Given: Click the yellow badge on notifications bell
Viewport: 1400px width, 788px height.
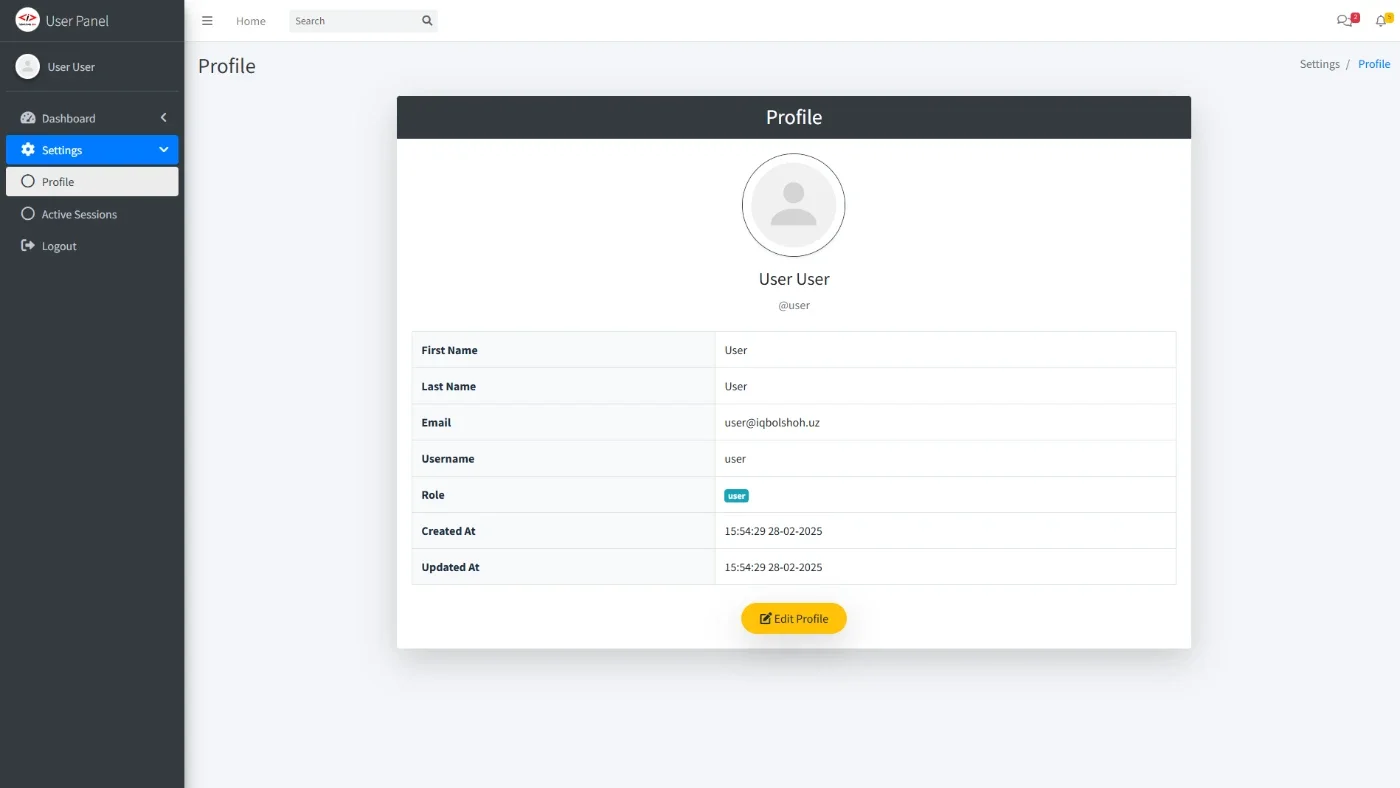Looking at the screenshot, I should (1389, 17).
